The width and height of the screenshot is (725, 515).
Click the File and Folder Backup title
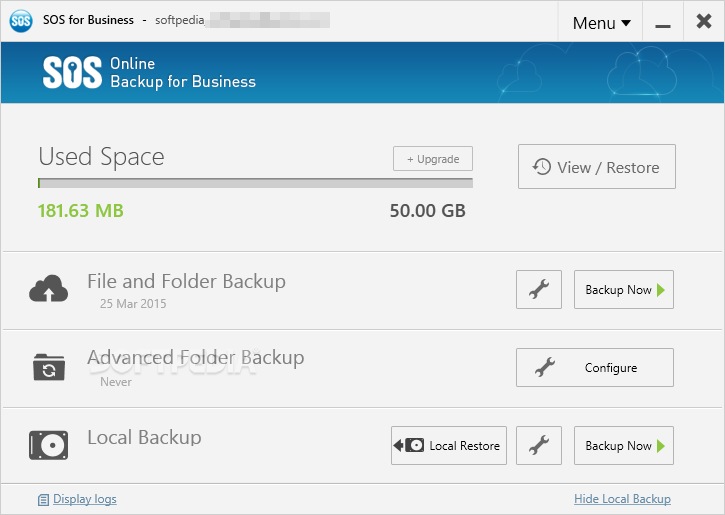pos(186,281)
